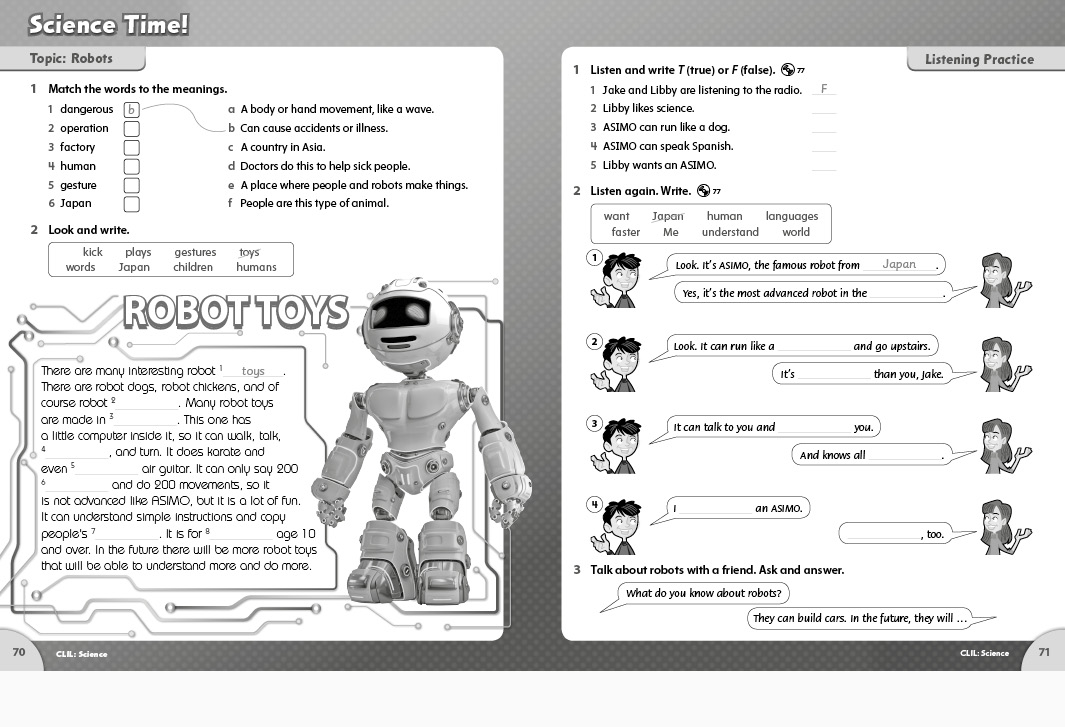Screen dimensions: 1065x727
Task: Click blank 2 after 'course robot'
Action: (148, 403)
